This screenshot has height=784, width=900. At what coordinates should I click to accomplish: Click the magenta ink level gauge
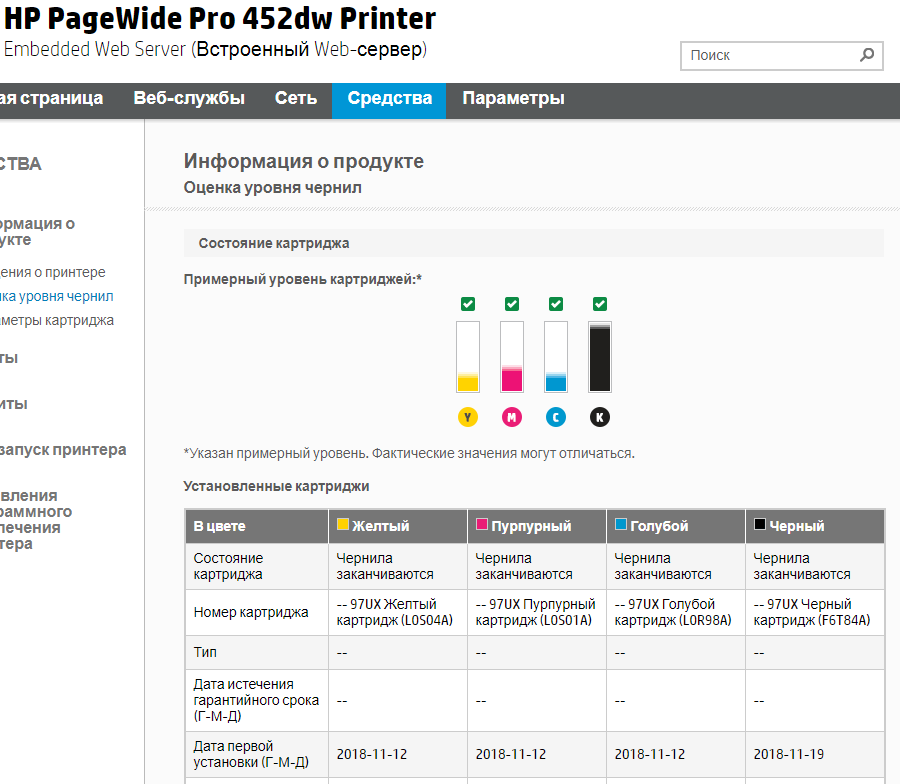(512, 357)
